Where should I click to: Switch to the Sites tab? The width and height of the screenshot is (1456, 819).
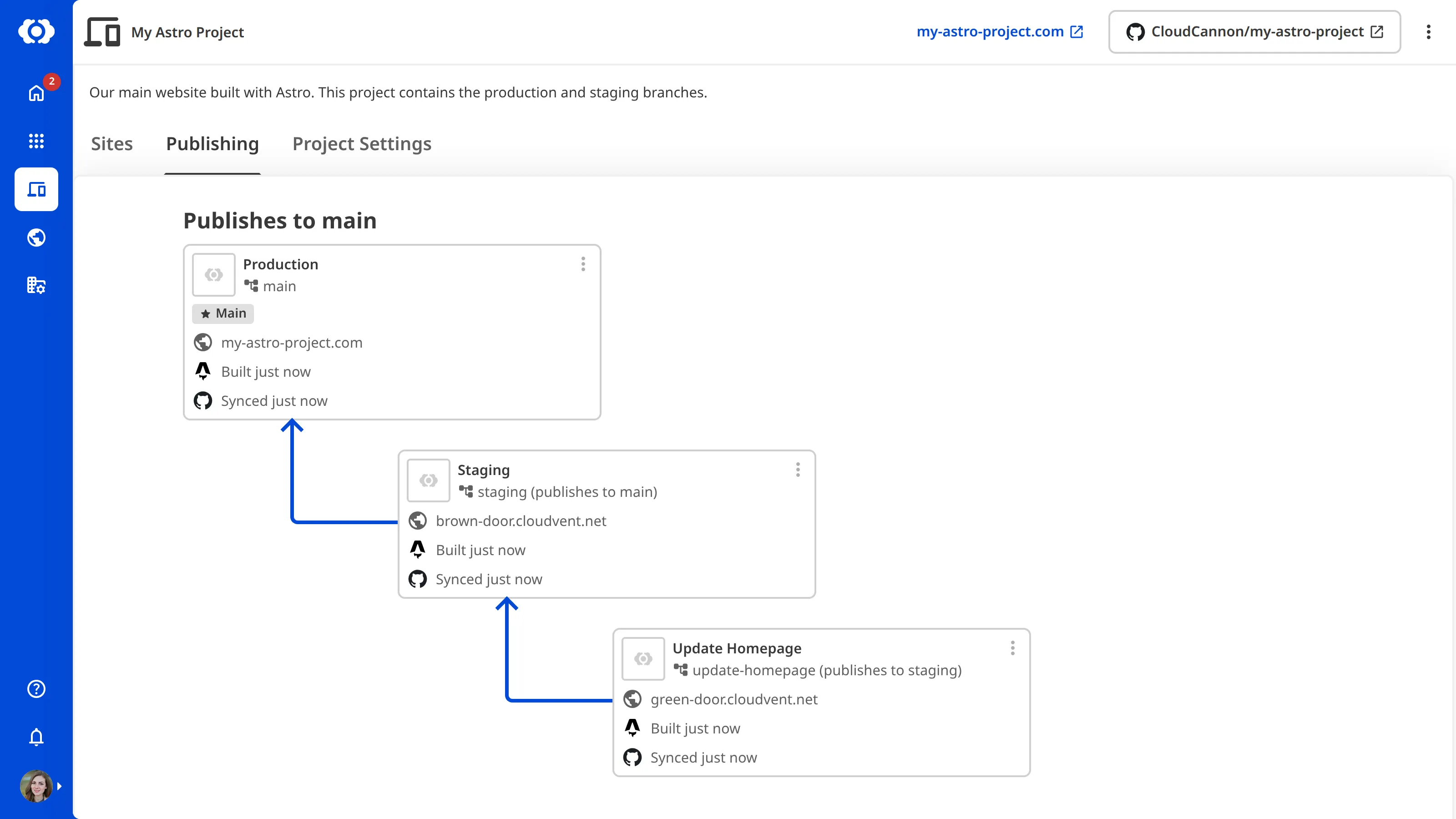[x=112, y=144]
